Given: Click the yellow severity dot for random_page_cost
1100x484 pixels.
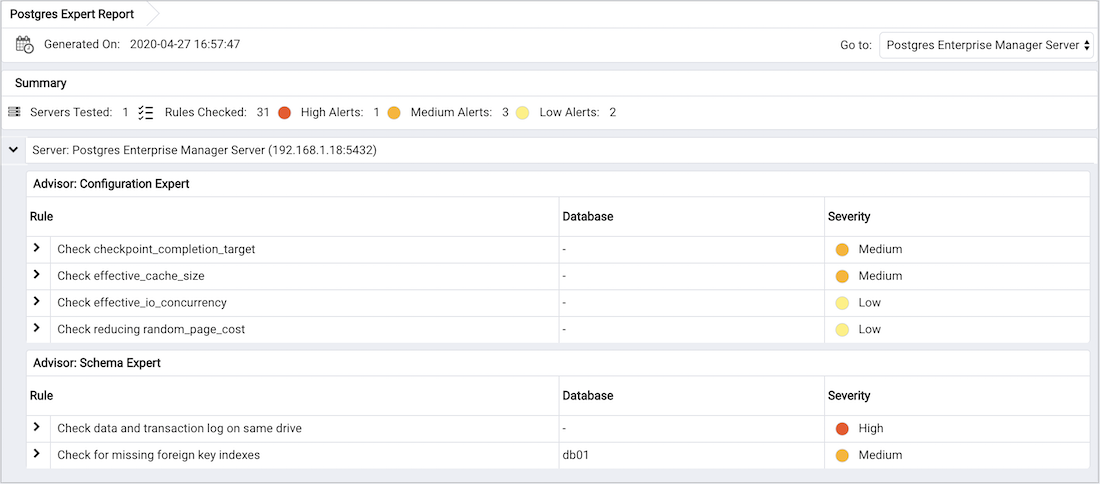Looking at the screenshot, I should (843, 330).
